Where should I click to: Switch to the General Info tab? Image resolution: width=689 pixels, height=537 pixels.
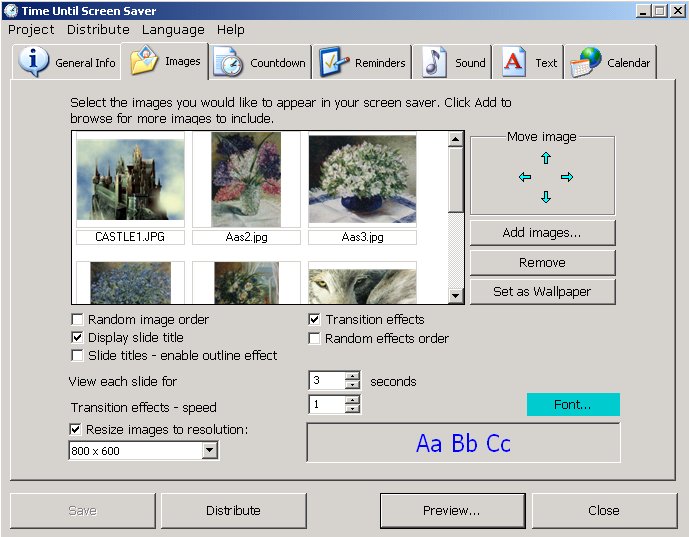[x=66, y=62]
